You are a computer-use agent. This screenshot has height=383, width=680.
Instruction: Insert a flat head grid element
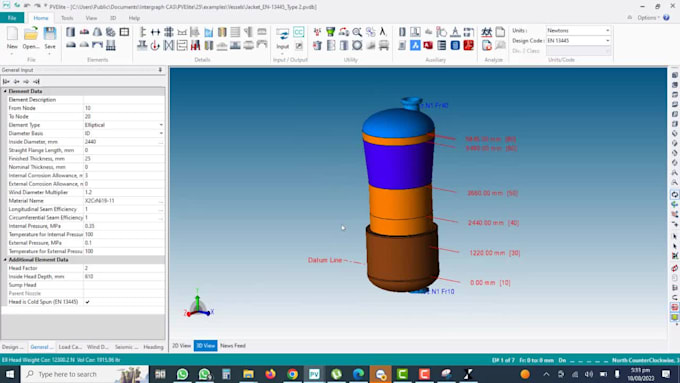pyautogui.click(x=124, y=32)
